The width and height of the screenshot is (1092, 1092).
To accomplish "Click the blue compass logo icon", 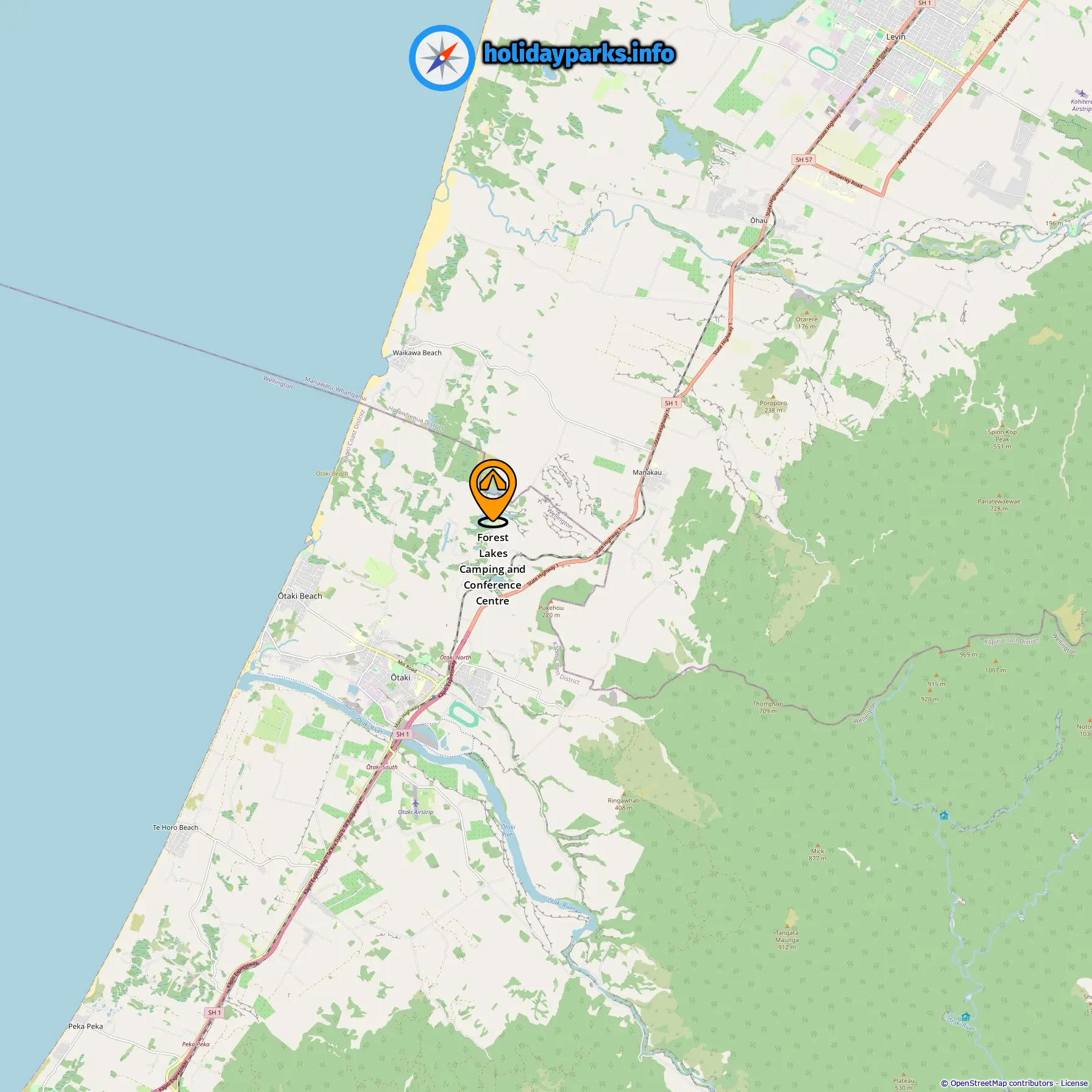I will click(442, 58).
